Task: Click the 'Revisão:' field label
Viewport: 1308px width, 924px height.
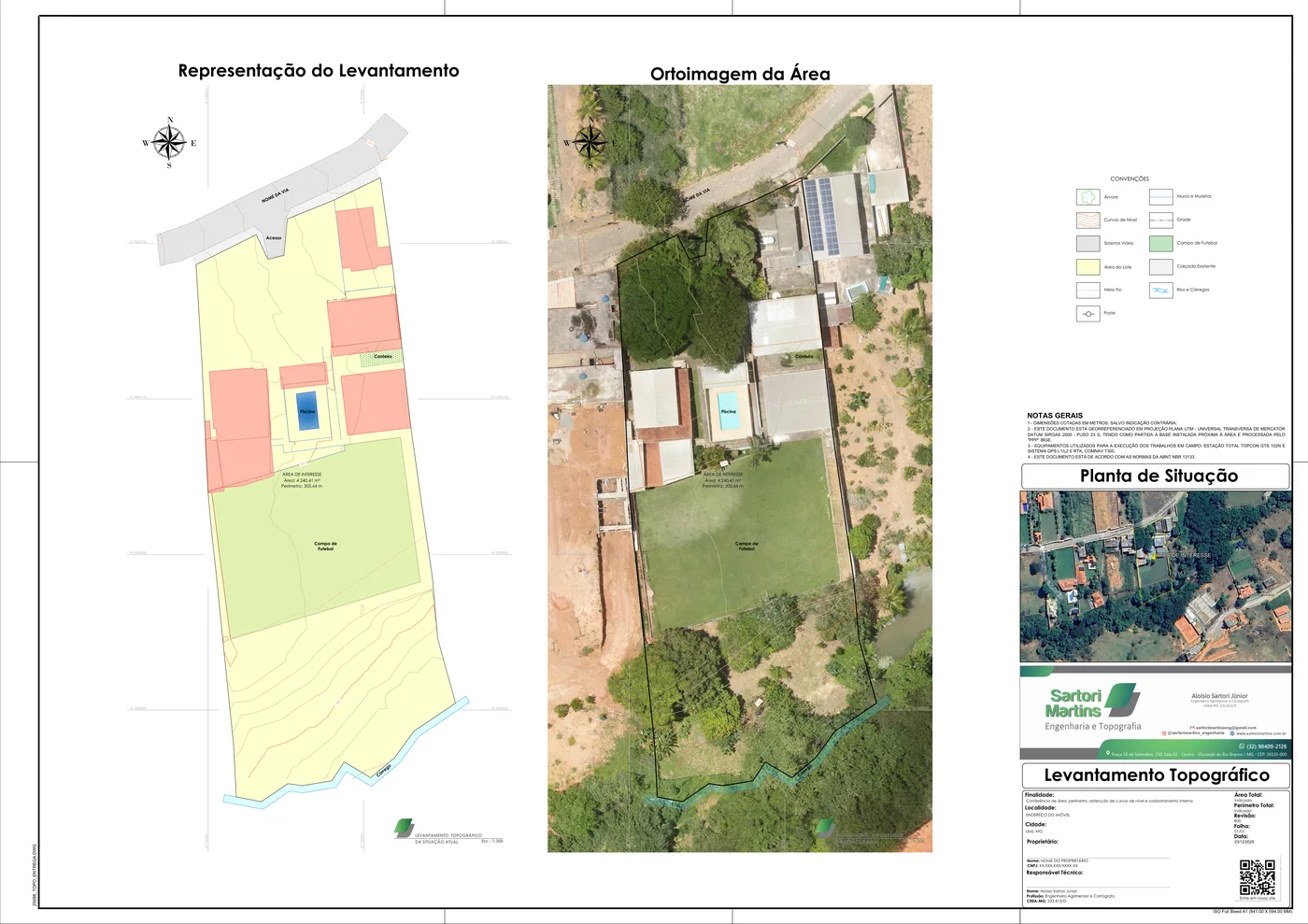Action: [x=1244, y=816]
